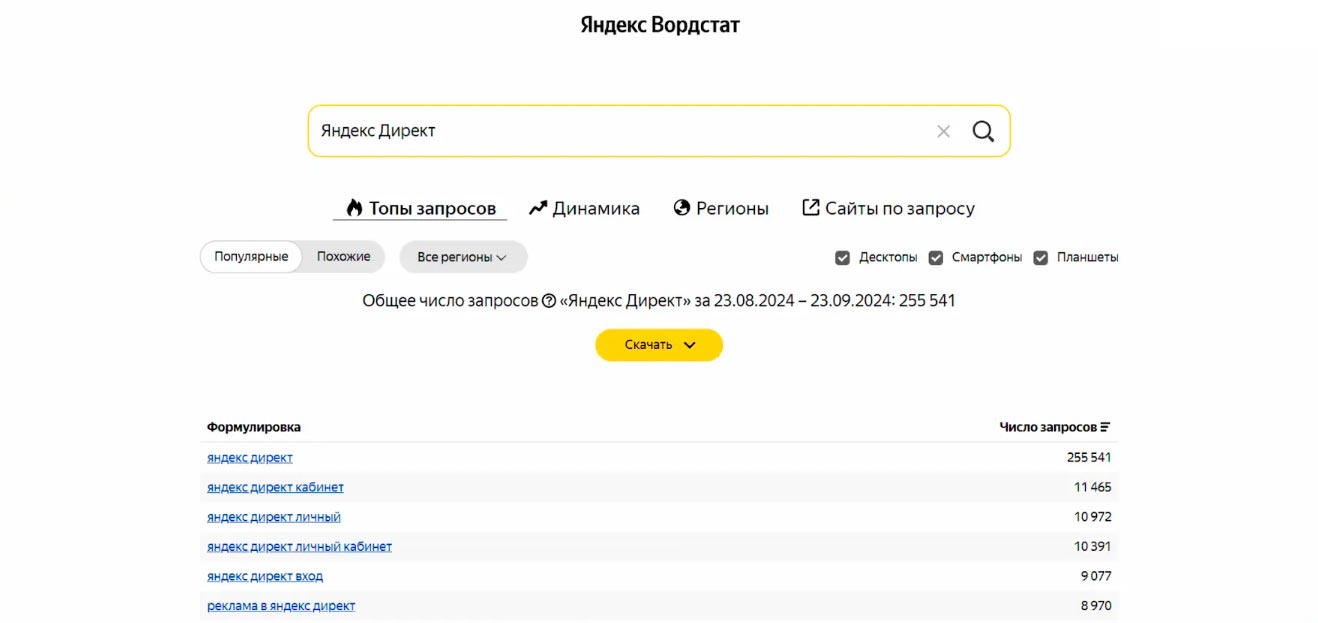Click into the Яндекс Директ search field
The height and width of the screenshot is (623, 1318).
(620, 131)
